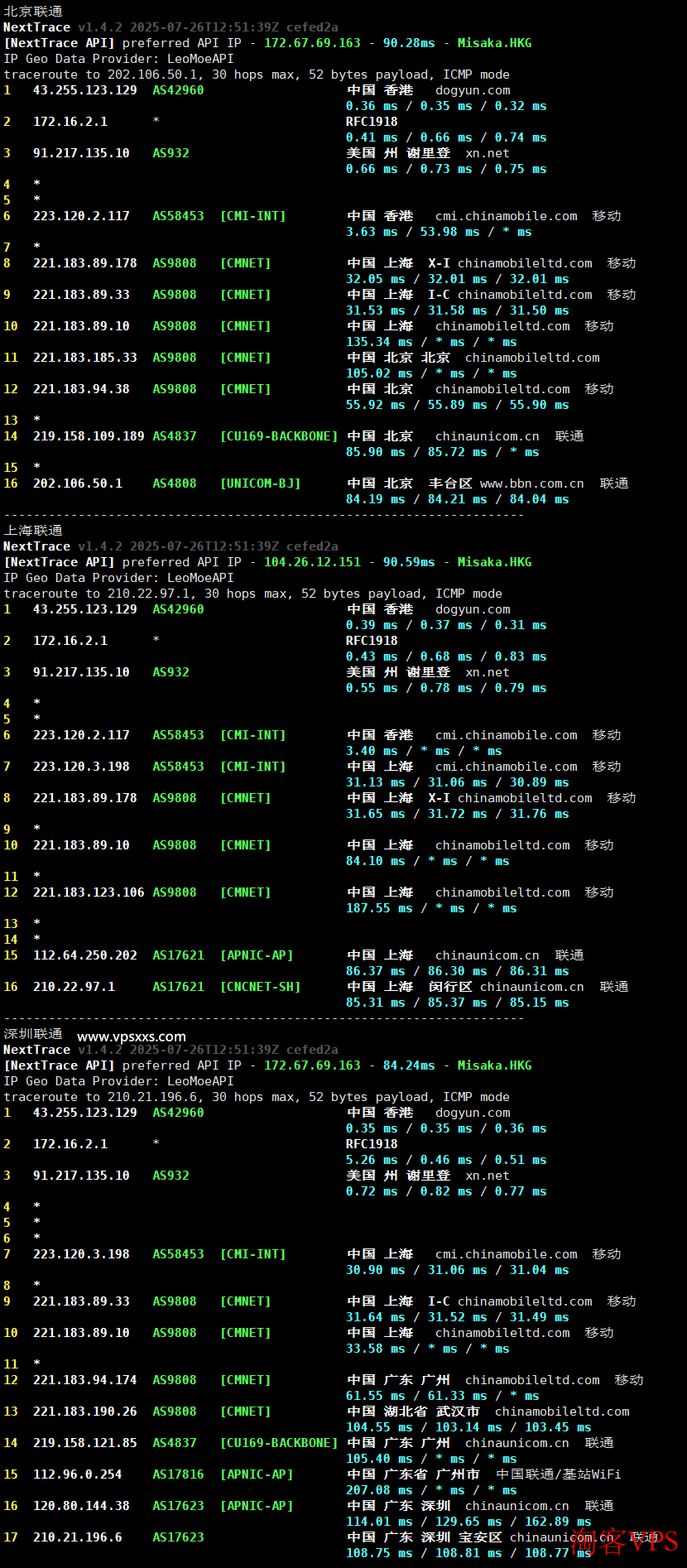Select the 53.98 ms latency
This screenshot has height=1568, width=687.
[449, 232]
